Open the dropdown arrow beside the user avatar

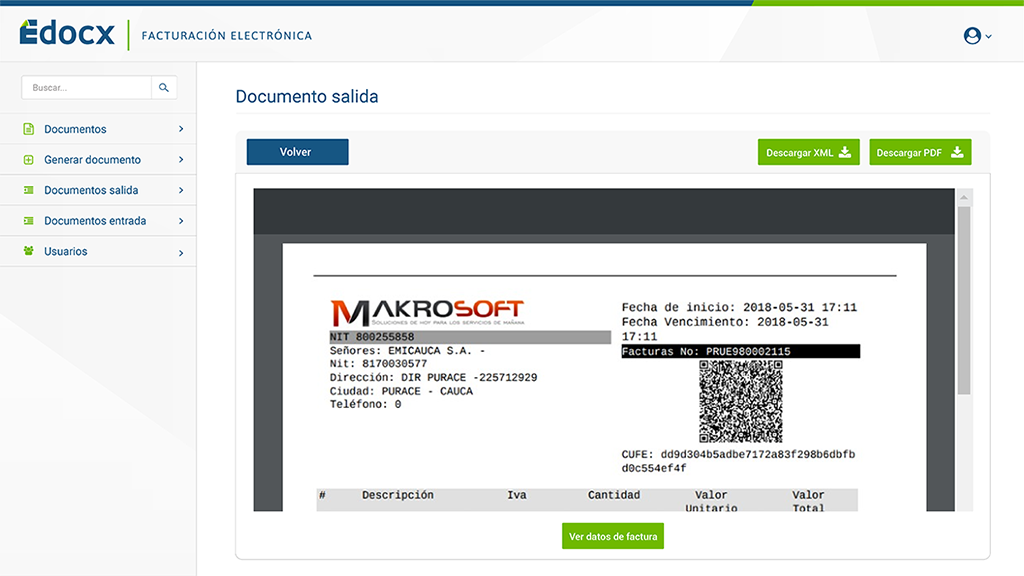(988, 37)
